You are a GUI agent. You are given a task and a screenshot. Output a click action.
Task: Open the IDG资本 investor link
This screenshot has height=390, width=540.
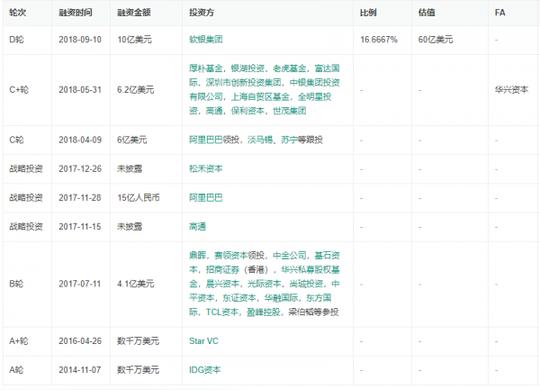pyautogui.click(x=205, y=370)
